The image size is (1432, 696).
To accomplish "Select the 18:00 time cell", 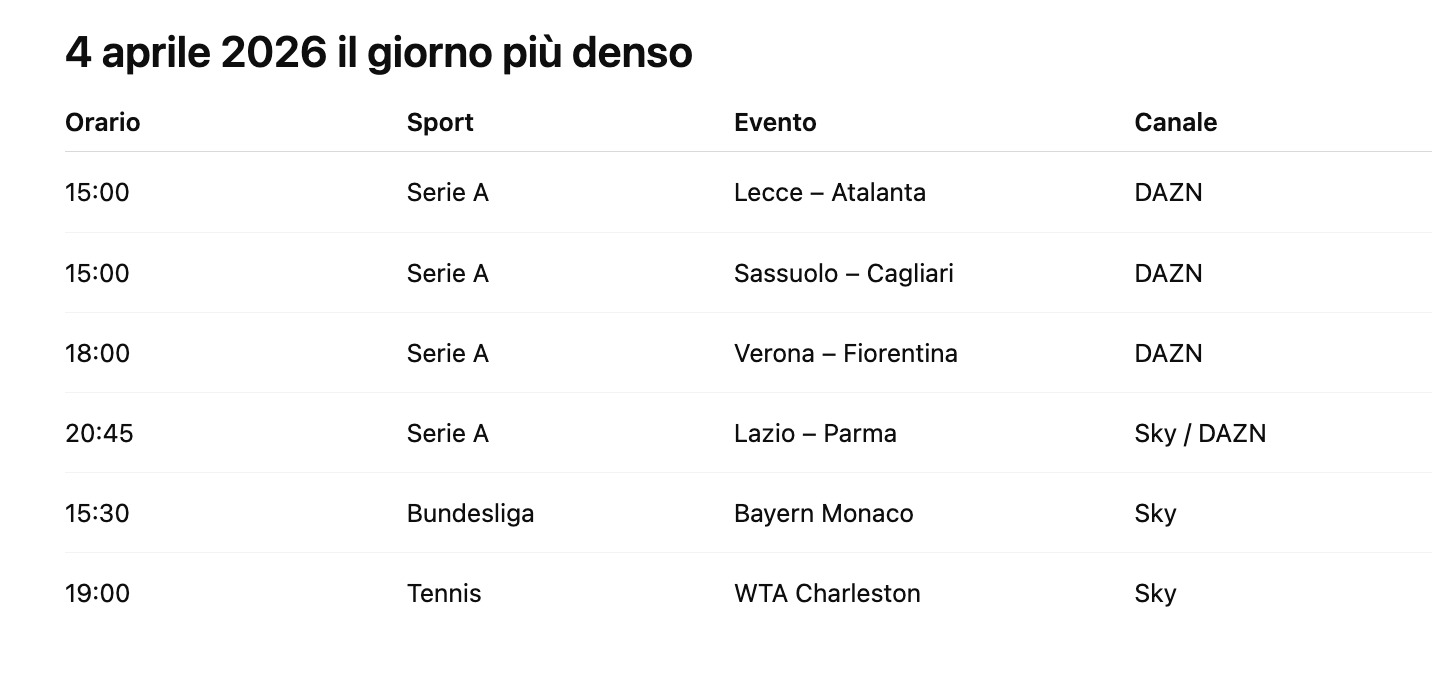I will 97,353.
